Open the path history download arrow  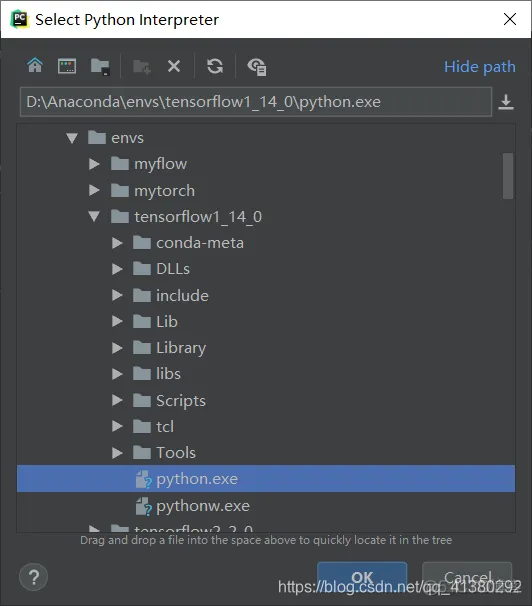tap(506, 102)
